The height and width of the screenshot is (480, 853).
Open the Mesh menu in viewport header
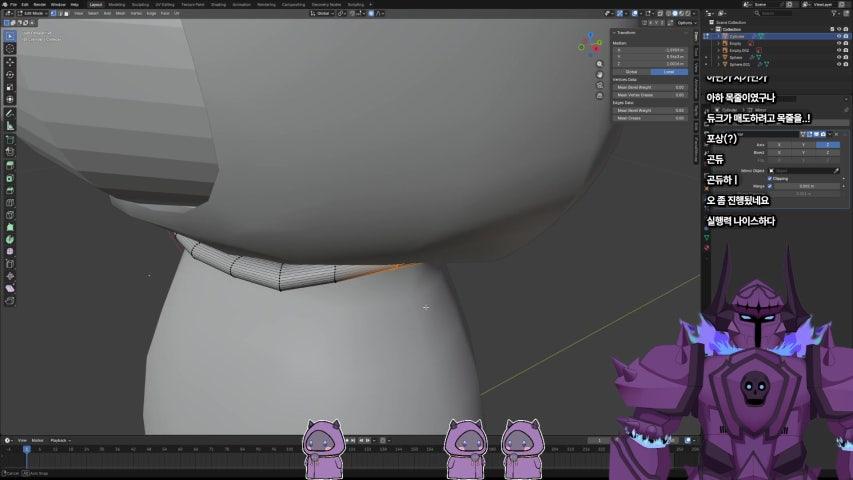tap(121, 13)
